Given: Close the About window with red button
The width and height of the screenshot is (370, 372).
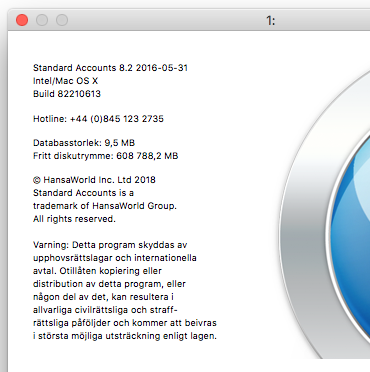Looking at the screenshot, I should (x=22, y=20).
